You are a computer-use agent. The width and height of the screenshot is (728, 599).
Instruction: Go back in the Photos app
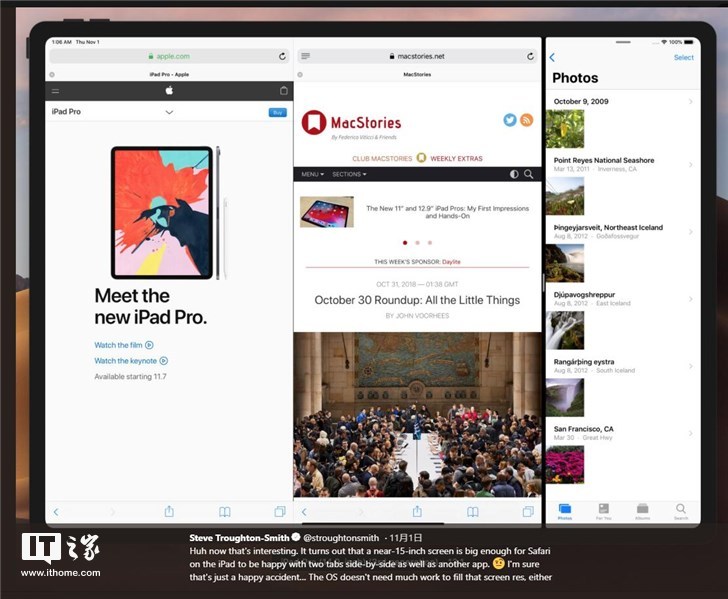(x=552, y=58)
